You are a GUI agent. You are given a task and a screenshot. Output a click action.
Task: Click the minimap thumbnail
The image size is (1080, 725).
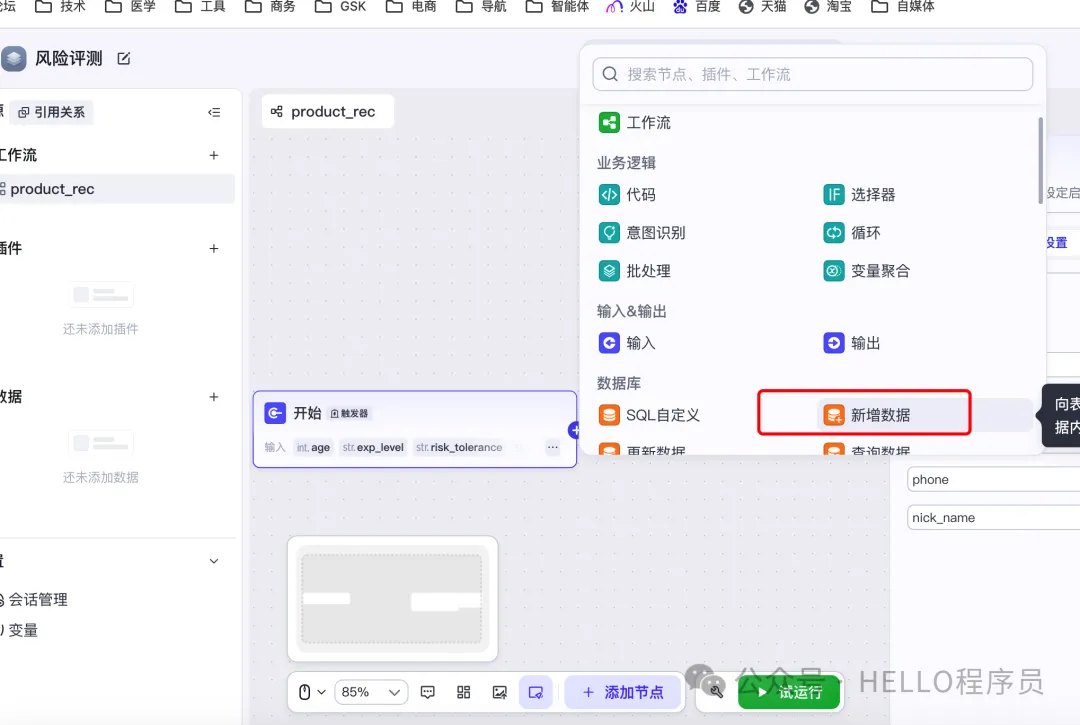click(x=392, y=599)
